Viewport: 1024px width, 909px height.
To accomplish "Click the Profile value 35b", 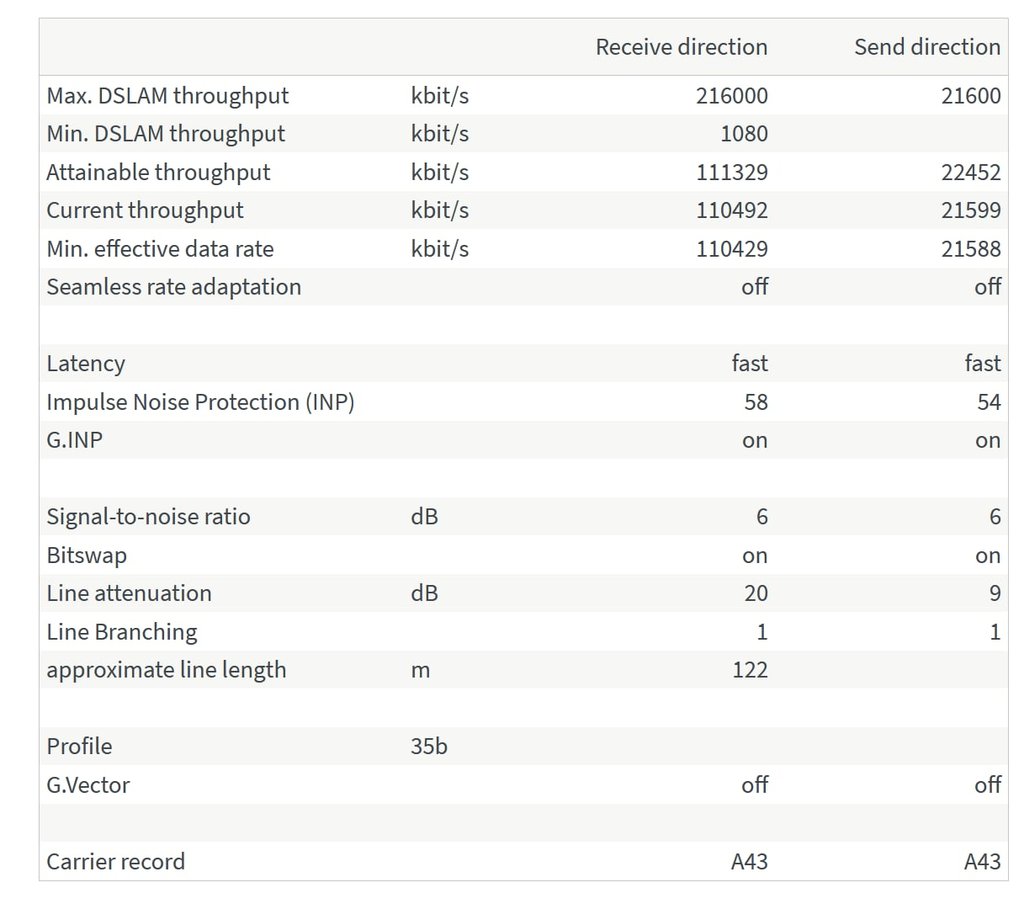I will pos(429,747).
